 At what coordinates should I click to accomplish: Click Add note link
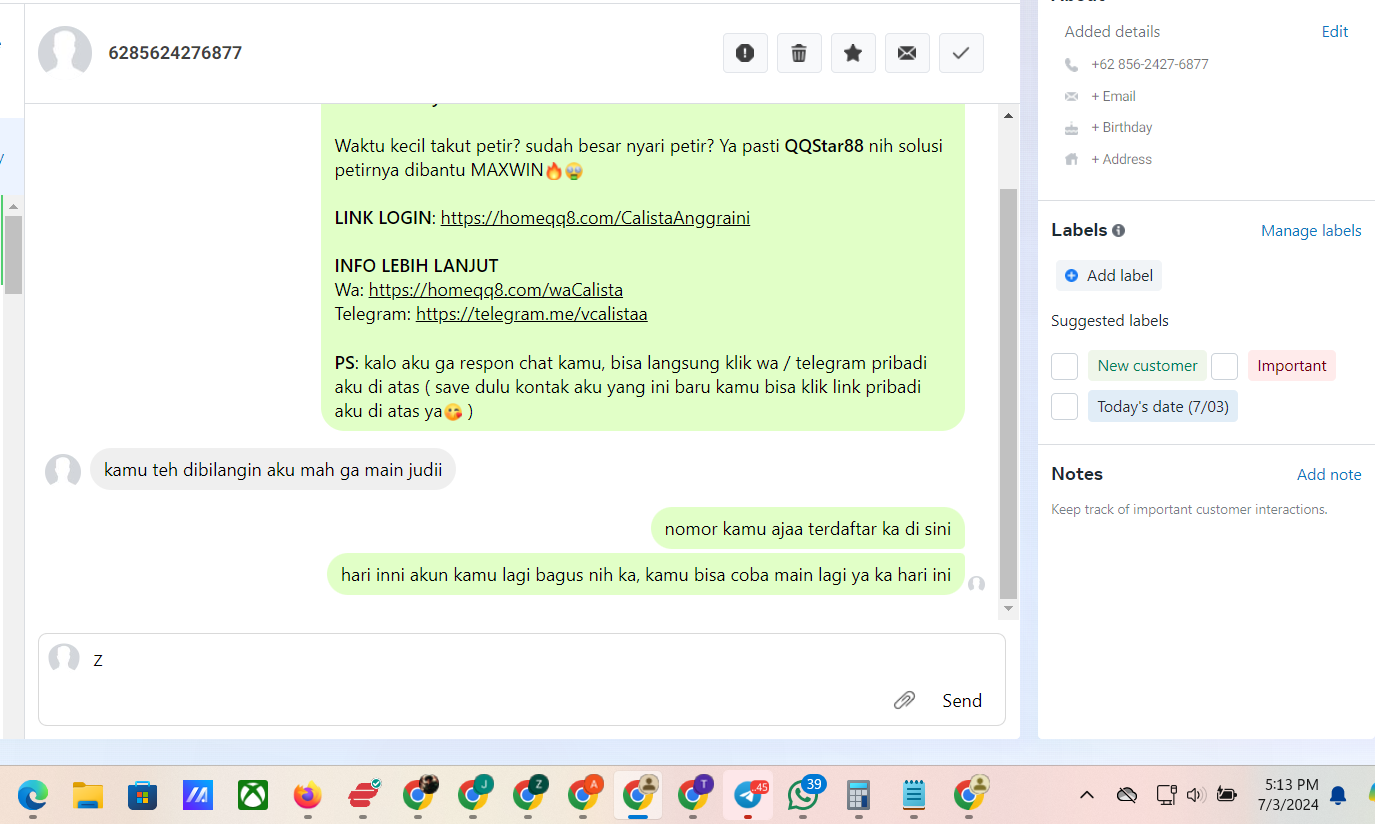point(1329,475)
